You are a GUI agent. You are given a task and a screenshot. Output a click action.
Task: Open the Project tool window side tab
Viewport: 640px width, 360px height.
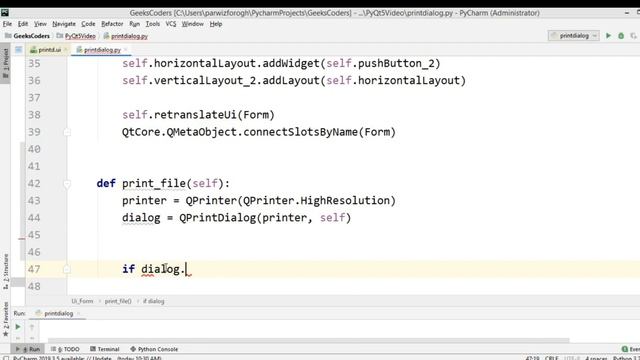5,64
